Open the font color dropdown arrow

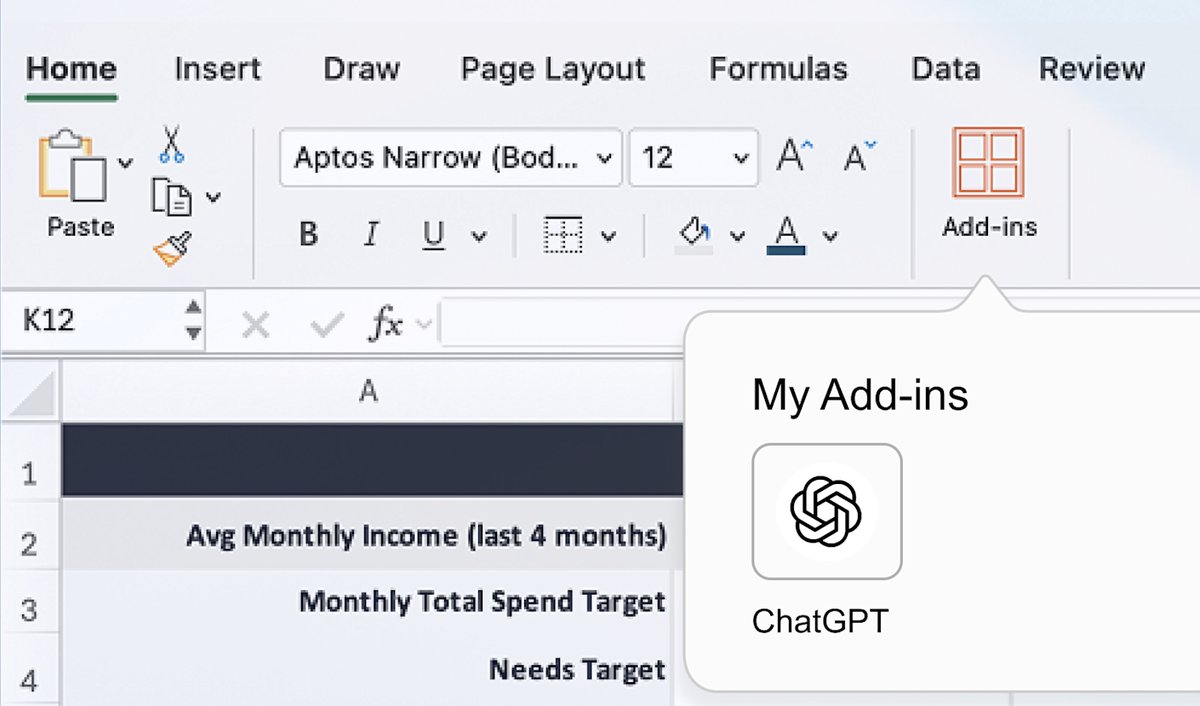[x=830, y=237]
